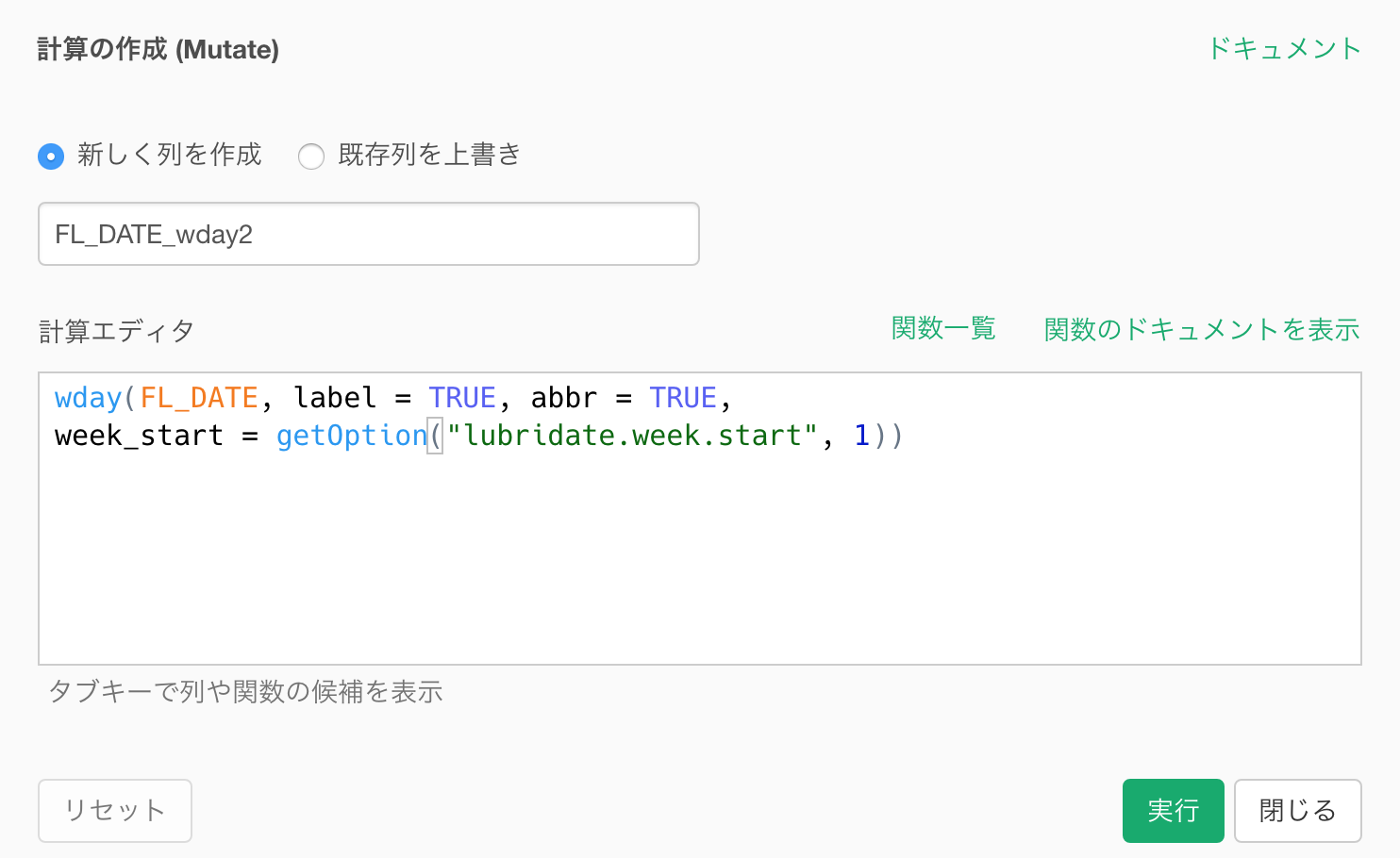Screen dimensions: 1400x858
Task: Open the 関数一覧 link
Action: tap(943, 328)
